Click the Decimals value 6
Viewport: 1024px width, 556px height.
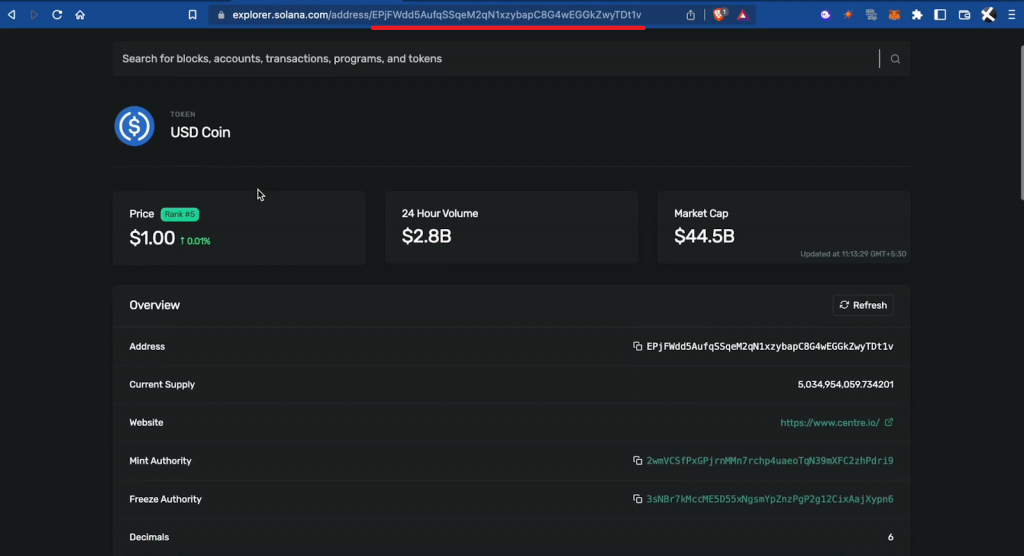click(890, 537)
